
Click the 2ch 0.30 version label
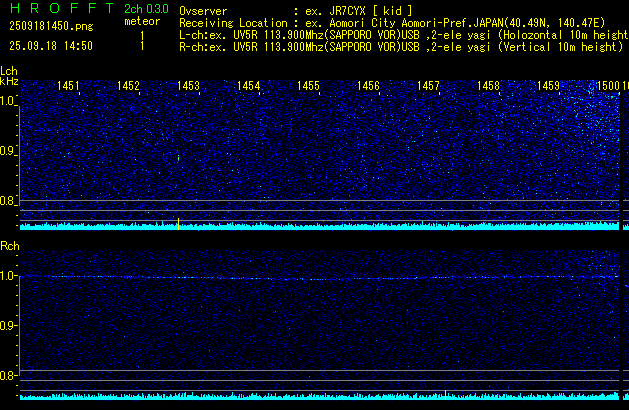point(144,8)
